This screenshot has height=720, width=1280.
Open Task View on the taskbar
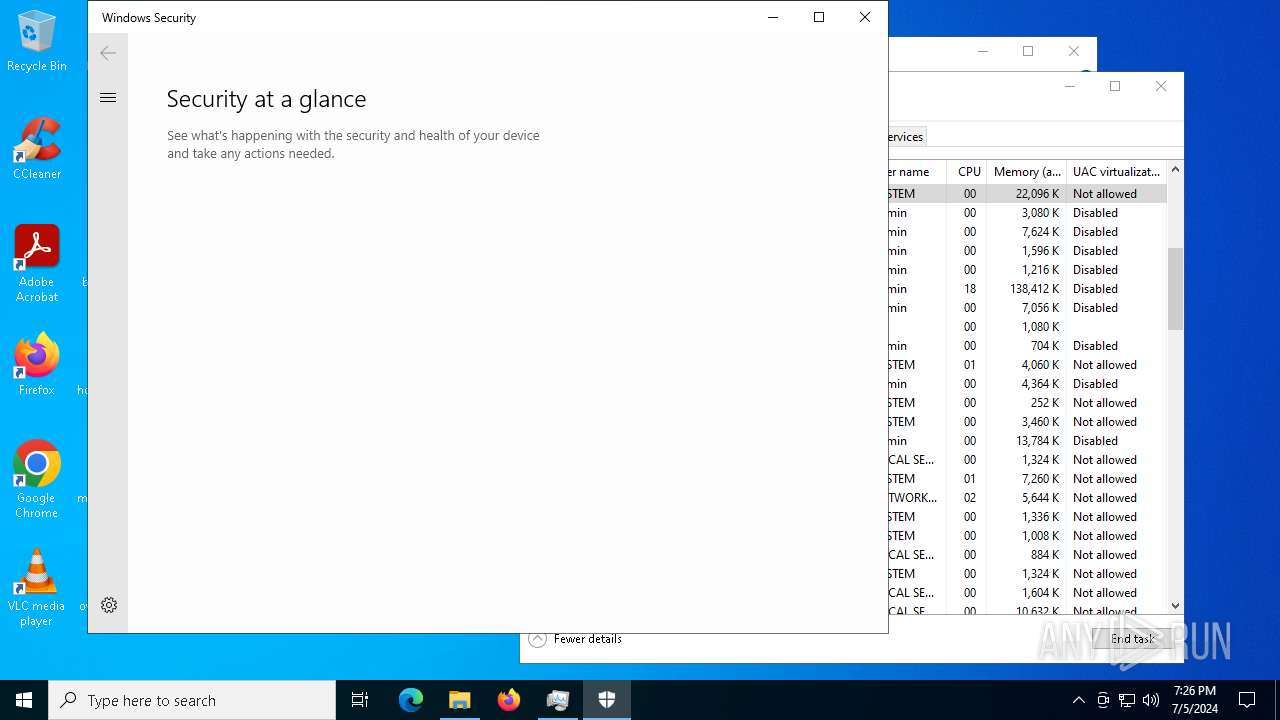click(x=360, y=700)
